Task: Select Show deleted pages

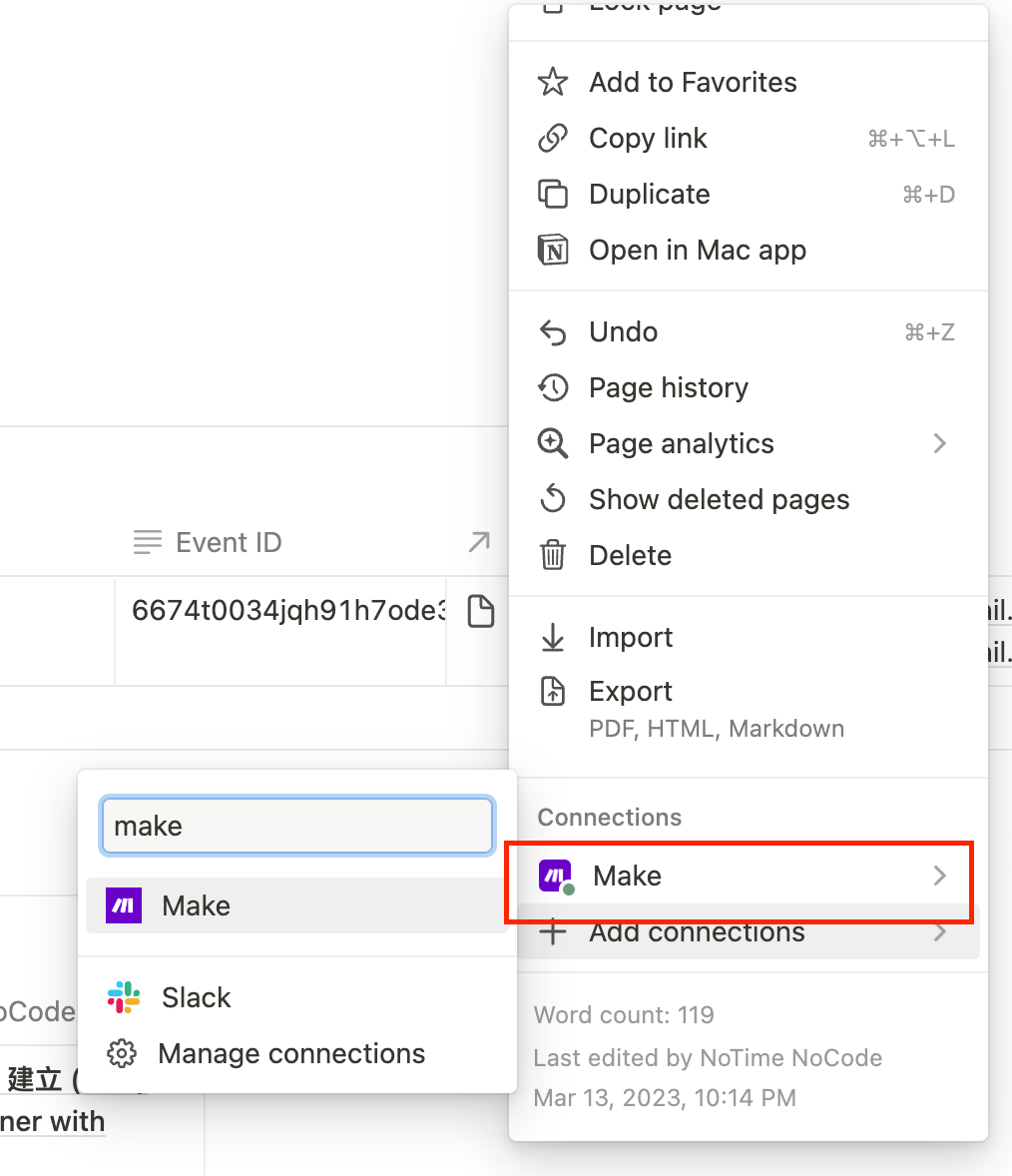Action: click(x=719, y=499)
